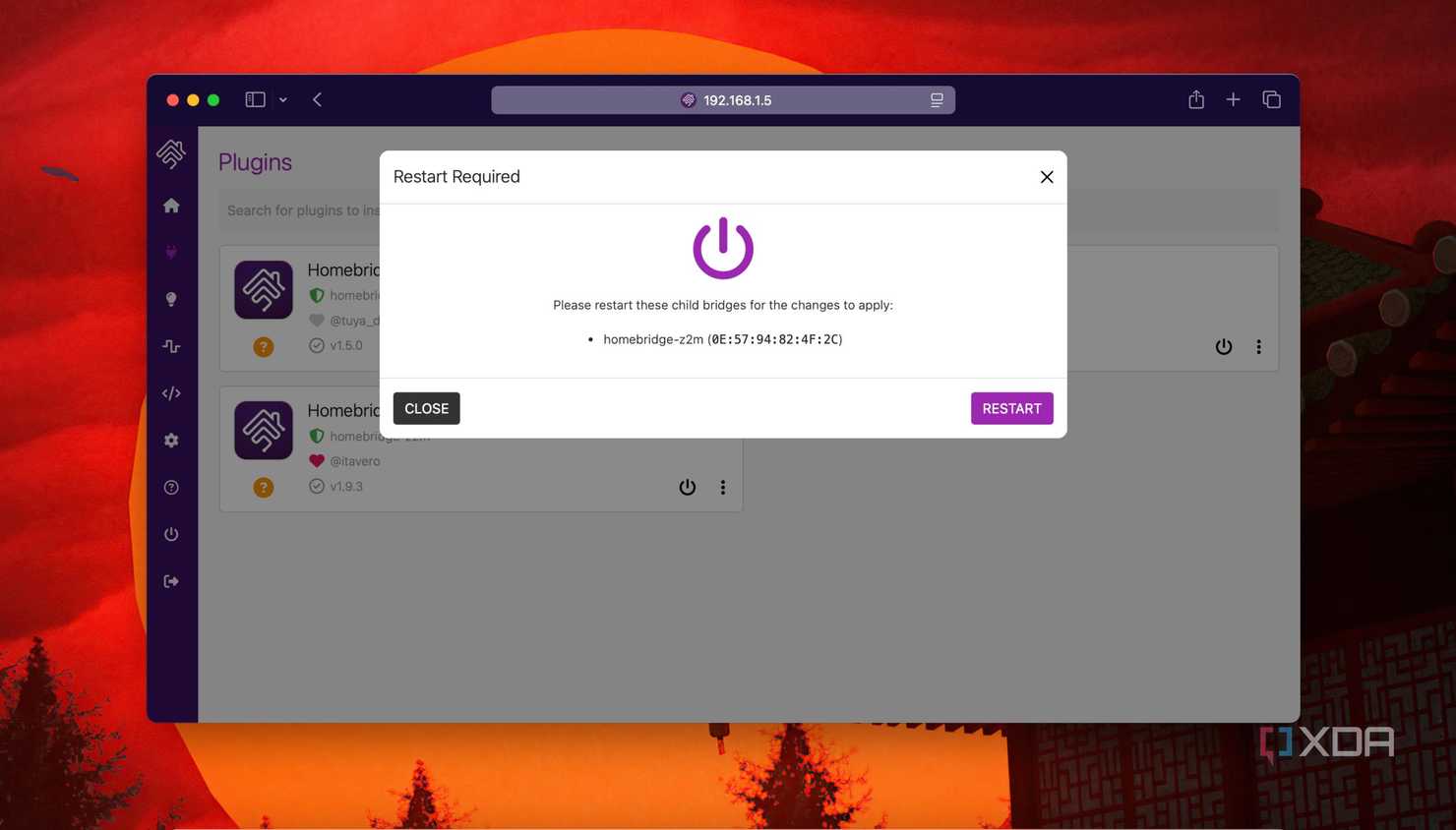Click the RESTART button in the dialog

[x=1011, y=408]
